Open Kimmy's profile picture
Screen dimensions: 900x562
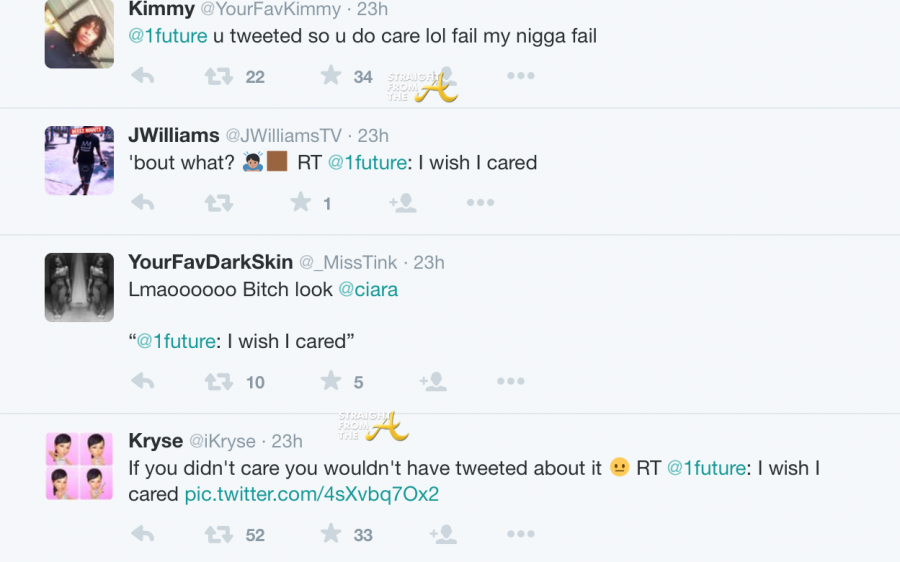point(79,34)
